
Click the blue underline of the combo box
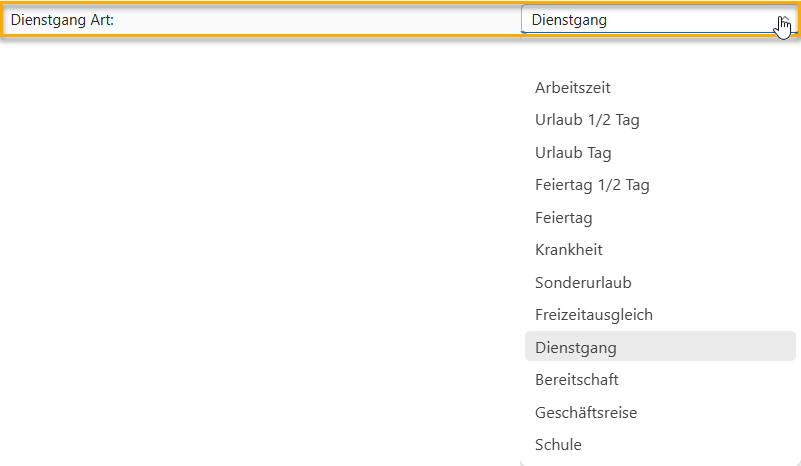coord(650,33)
